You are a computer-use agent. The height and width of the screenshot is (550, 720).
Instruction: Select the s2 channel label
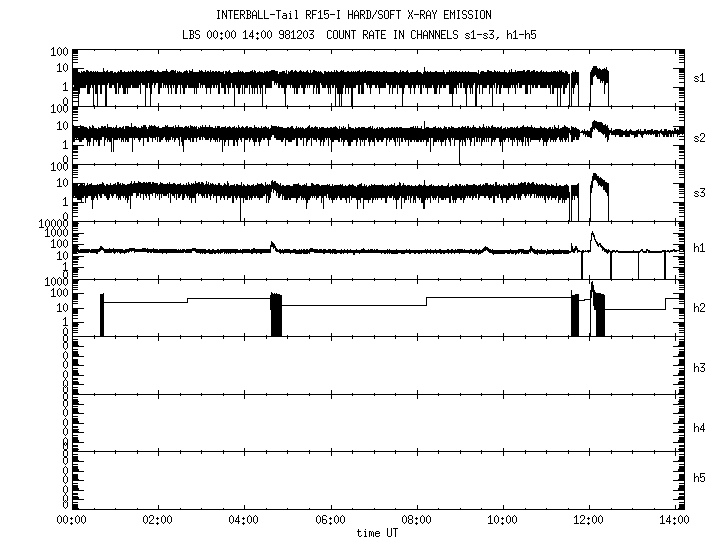699,135
